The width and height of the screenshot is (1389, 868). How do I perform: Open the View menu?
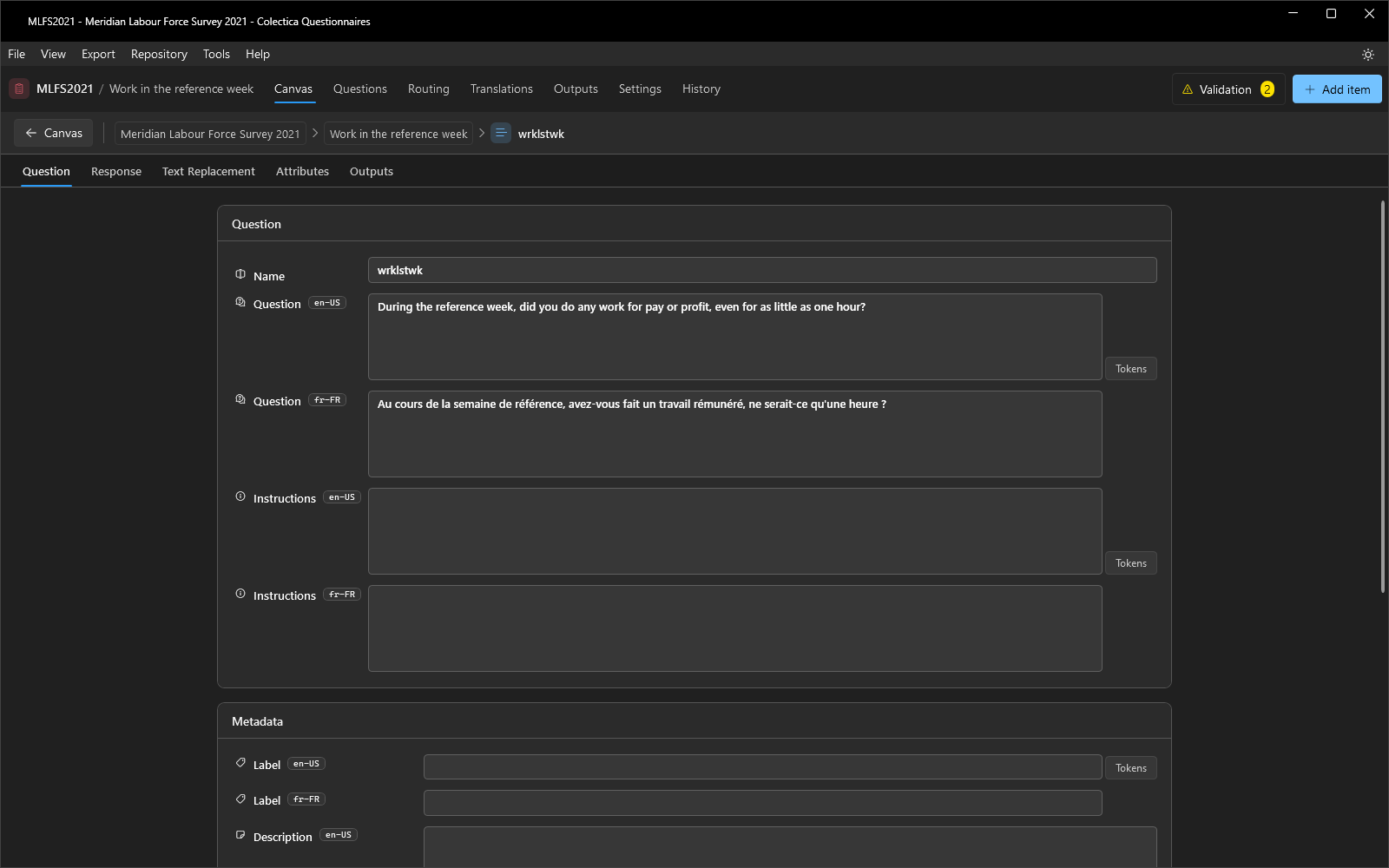53,54
